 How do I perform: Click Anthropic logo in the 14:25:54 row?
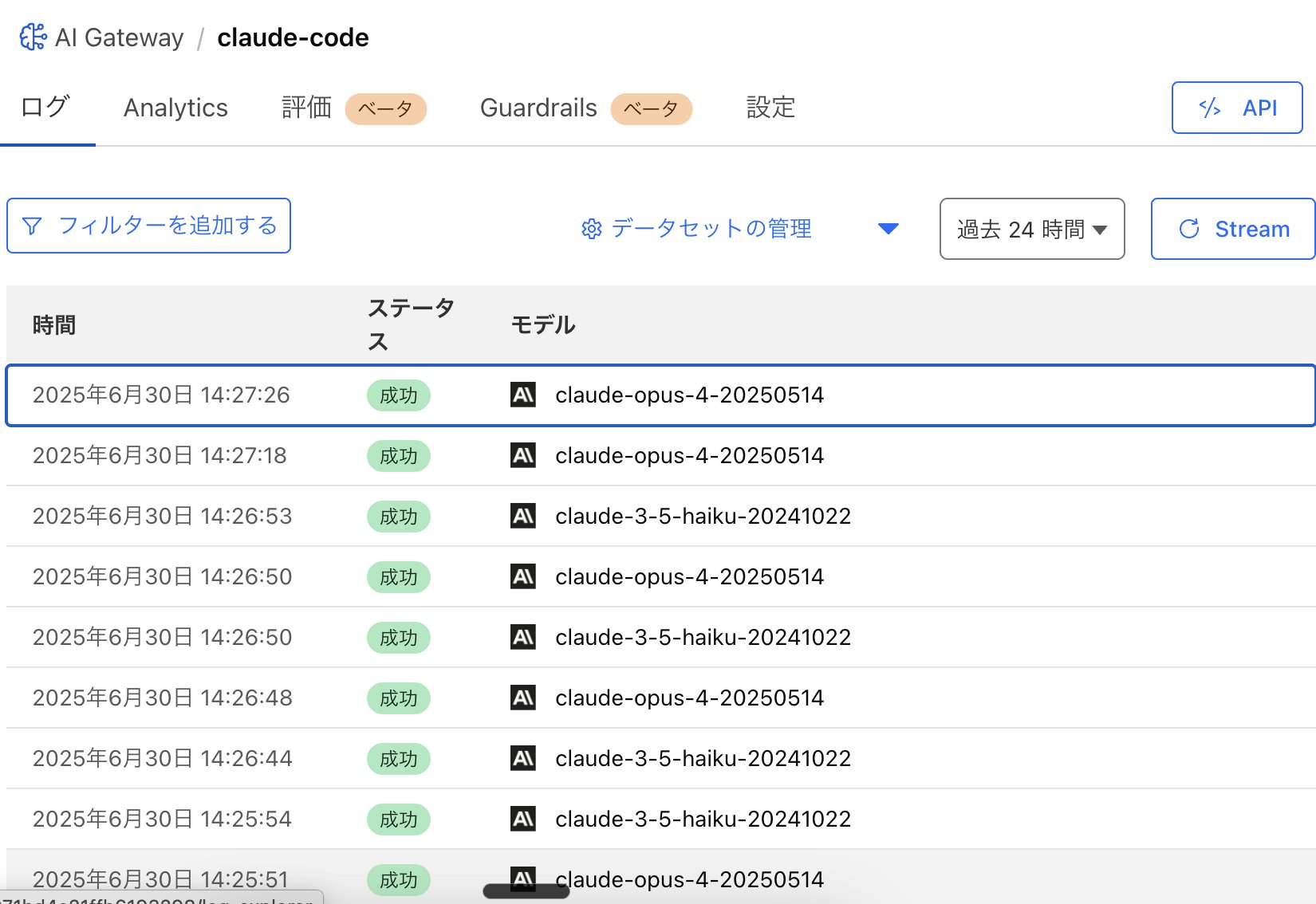coord(523,819)
